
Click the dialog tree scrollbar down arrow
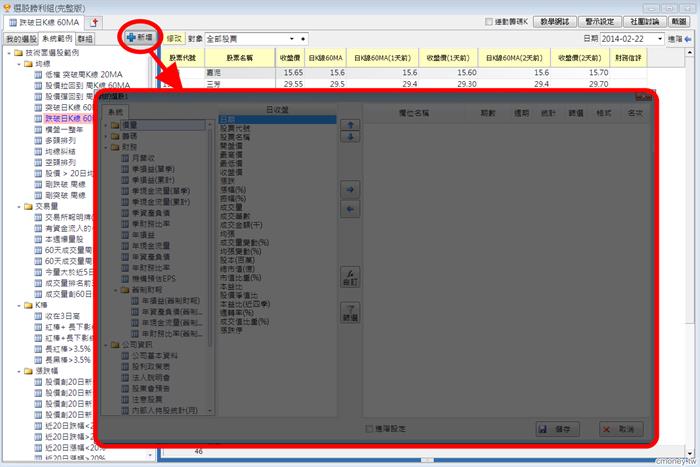pyautogui.click(x=210, y=411)
